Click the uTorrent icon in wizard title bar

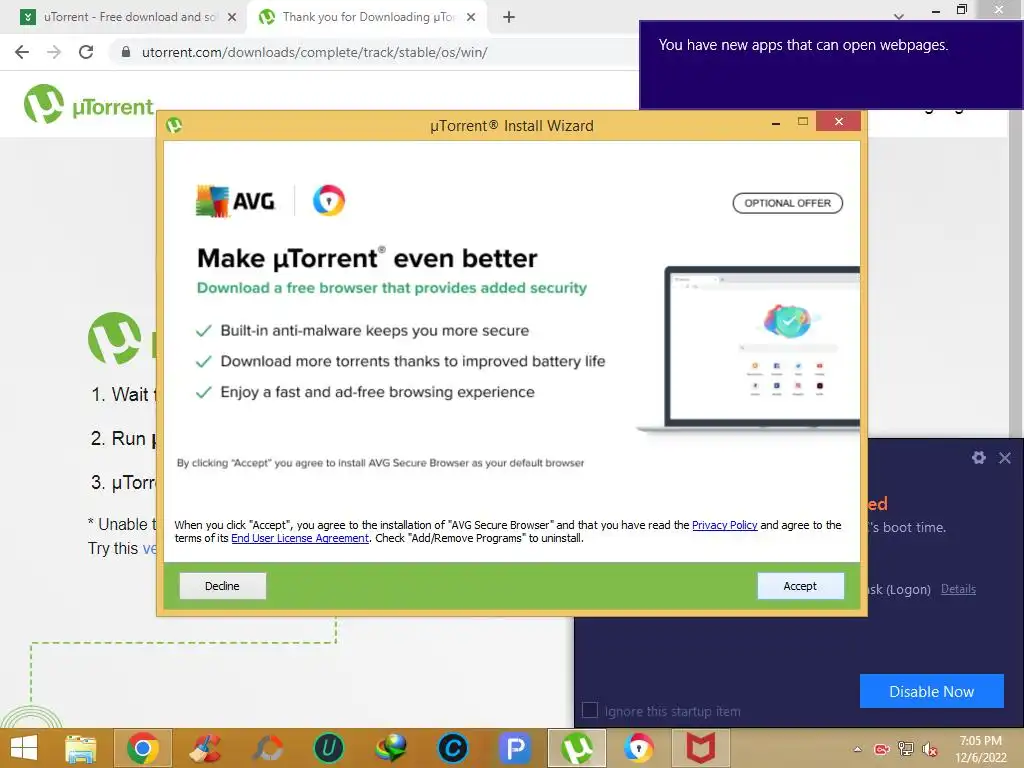(x=174, y=125)
